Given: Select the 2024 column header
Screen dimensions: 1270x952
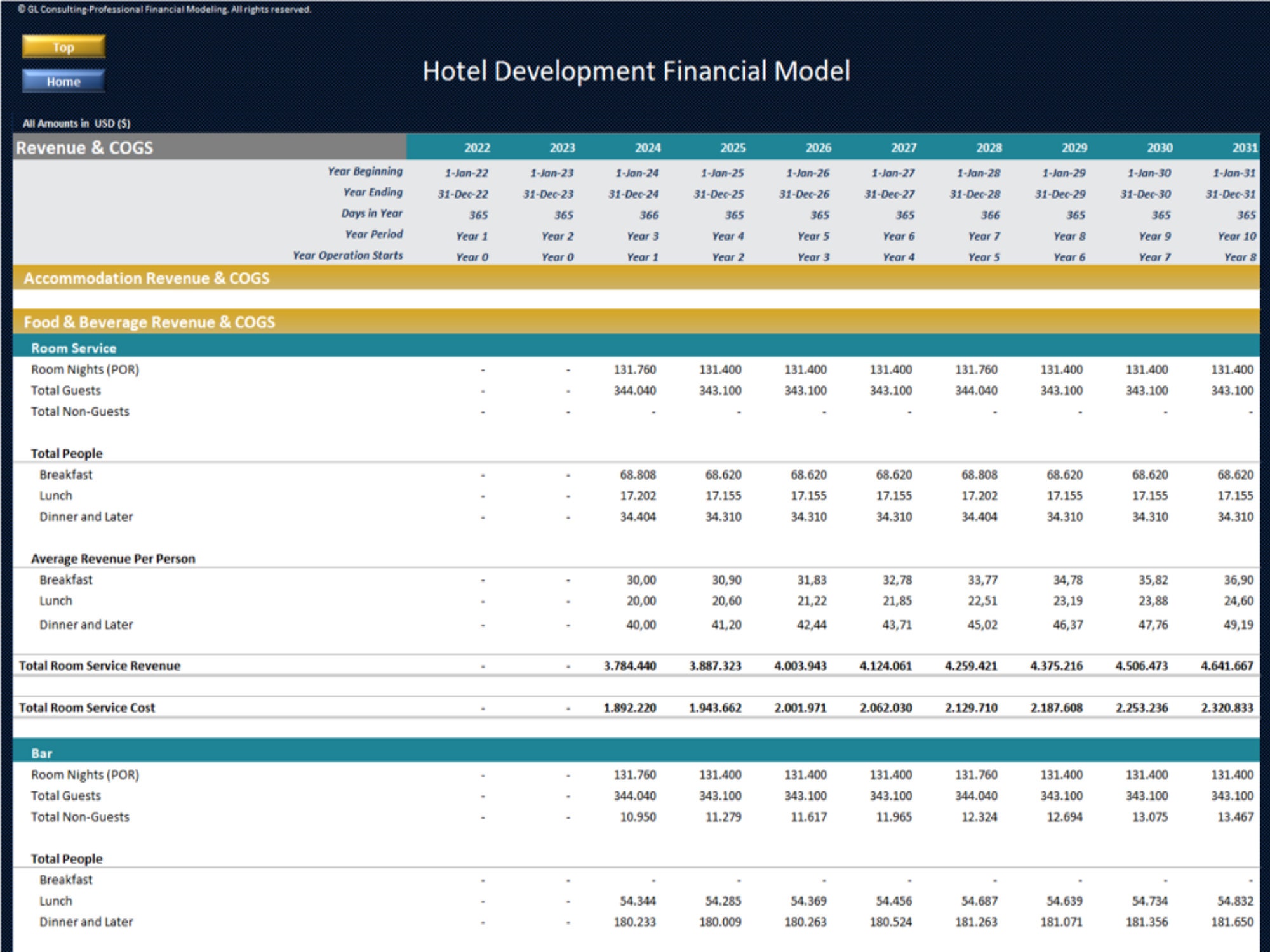Looking at the screenshot, I should point(647,147).
